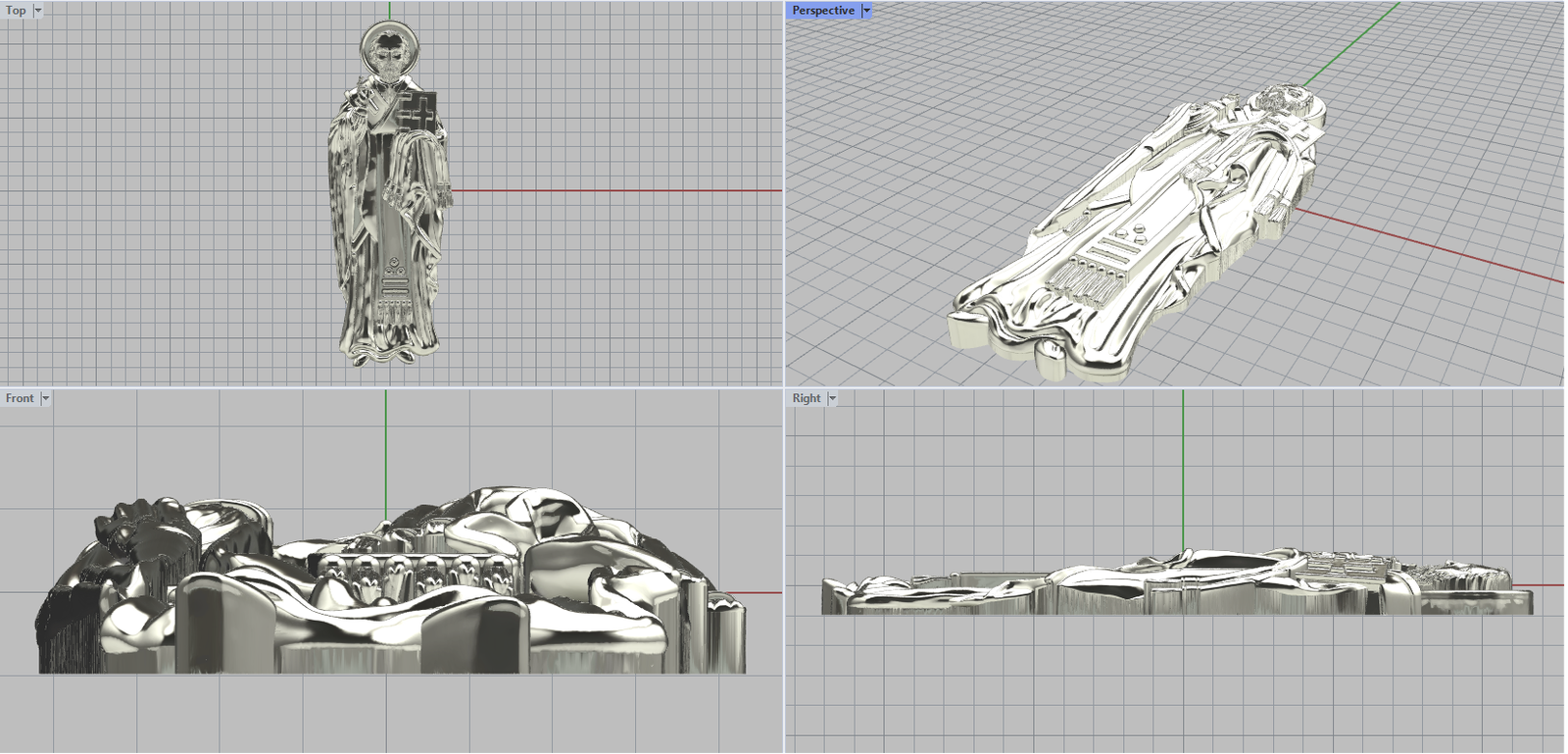
Task: Select the Front viewport title label
Action: 20,398
